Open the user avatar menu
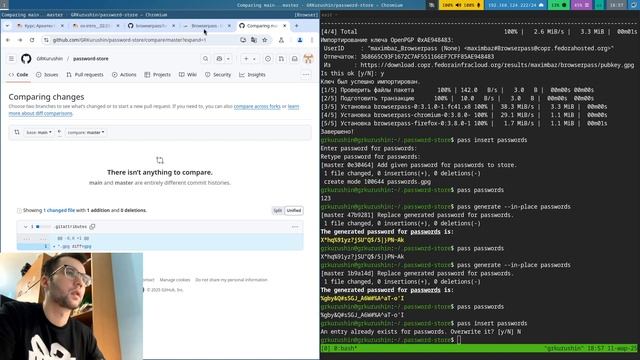Viewport: 640px width, 360px height. [308, 59]
